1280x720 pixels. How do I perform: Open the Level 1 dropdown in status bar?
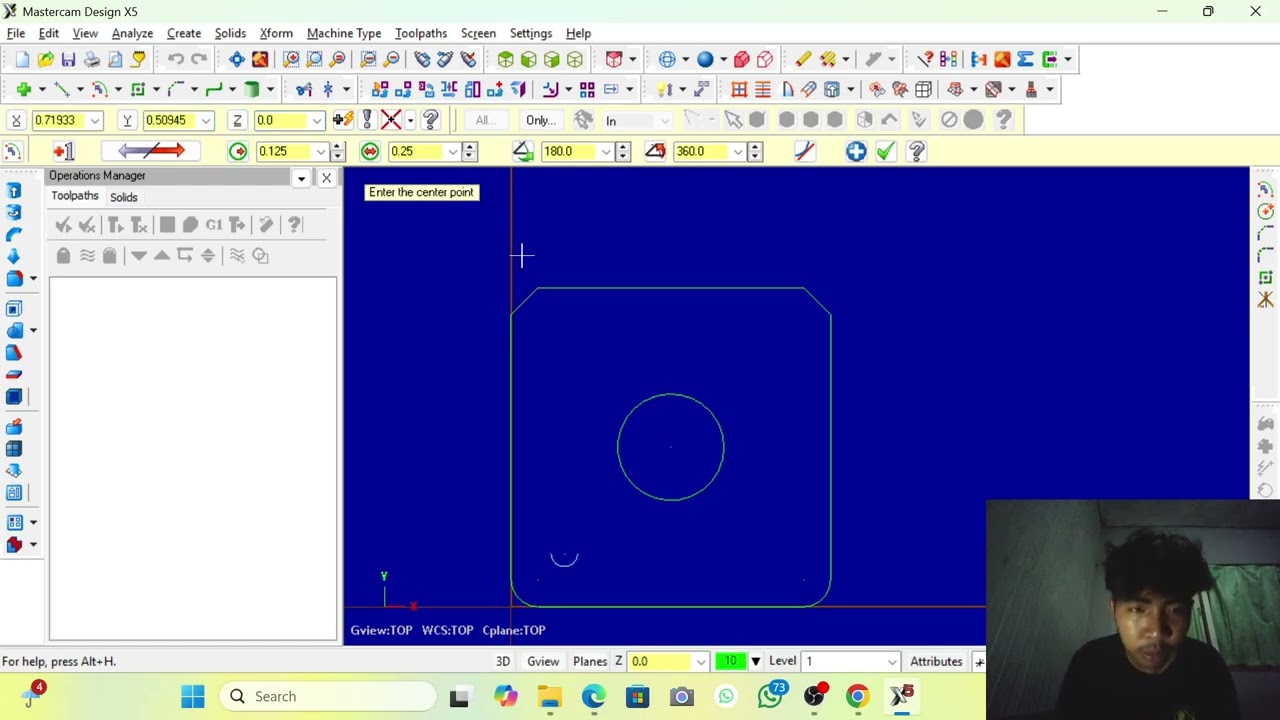coord(892,662)
